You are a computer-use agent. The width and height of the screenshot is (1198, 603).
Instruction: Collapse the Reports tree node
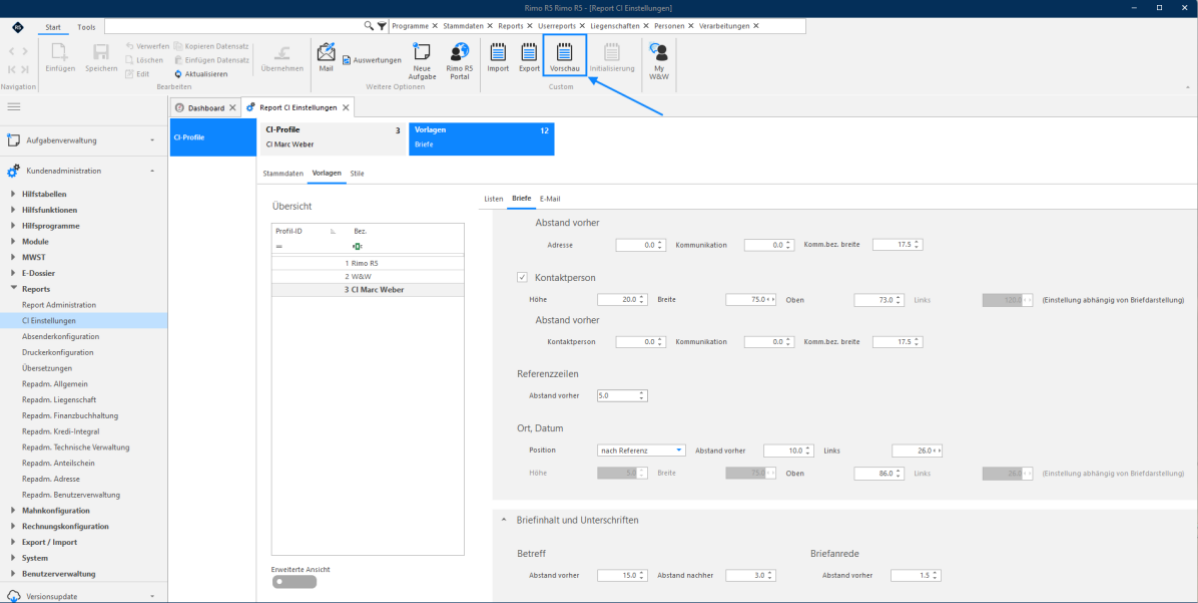click(13, 289)
